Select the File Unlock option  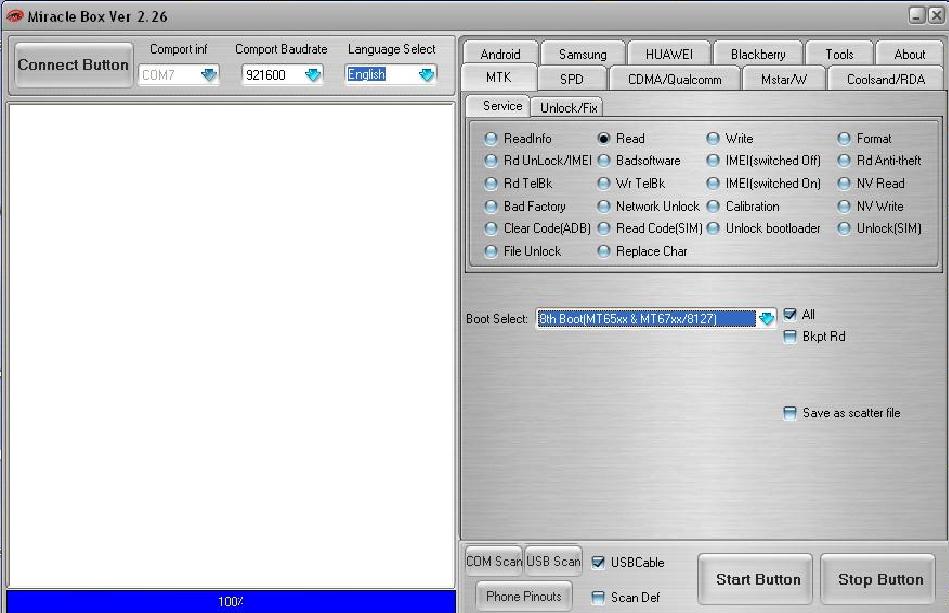point(522,251)
